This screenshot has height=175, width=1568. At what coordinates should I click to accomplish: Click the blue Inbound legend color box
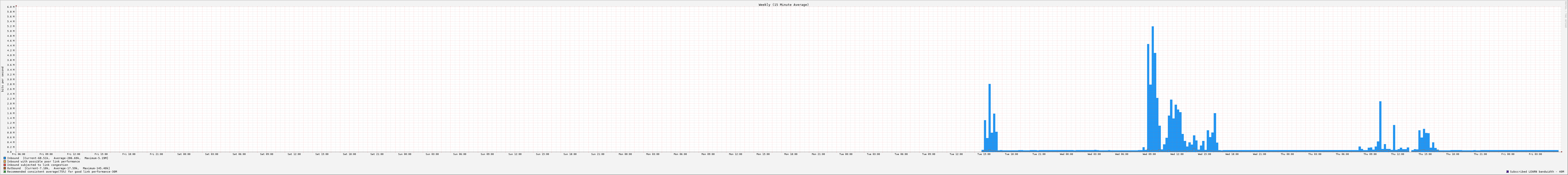[5, 158]
